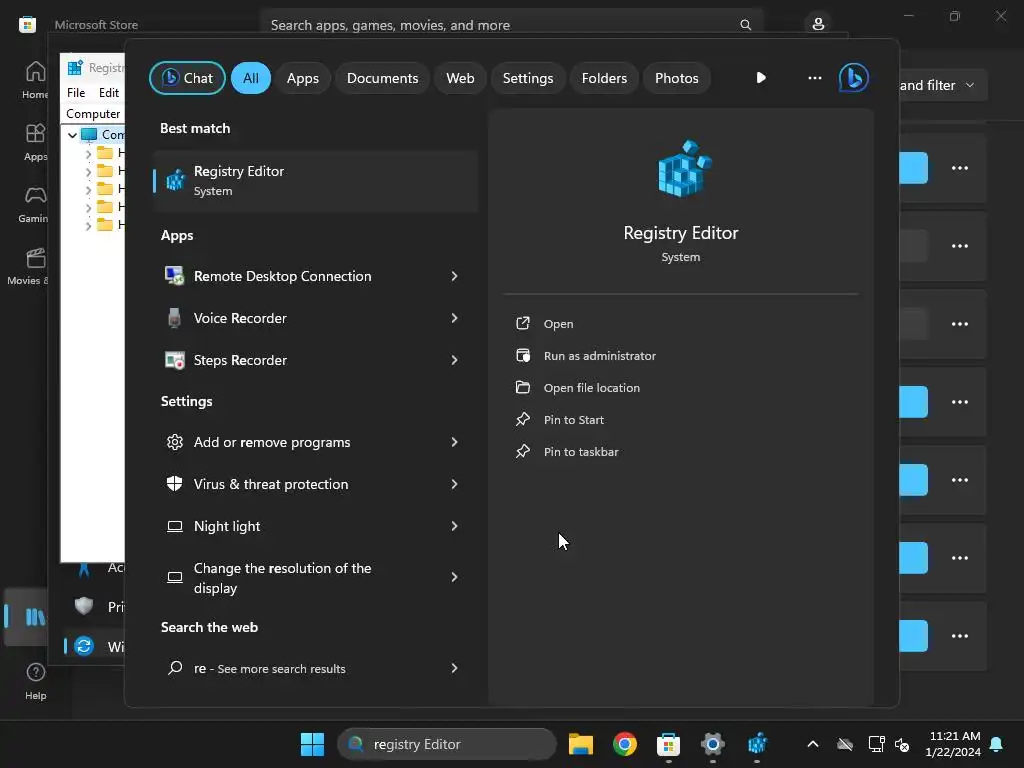
Task: Open Windows Start button on taskbar
Action: pyautogui.click(x=312, y=744)
